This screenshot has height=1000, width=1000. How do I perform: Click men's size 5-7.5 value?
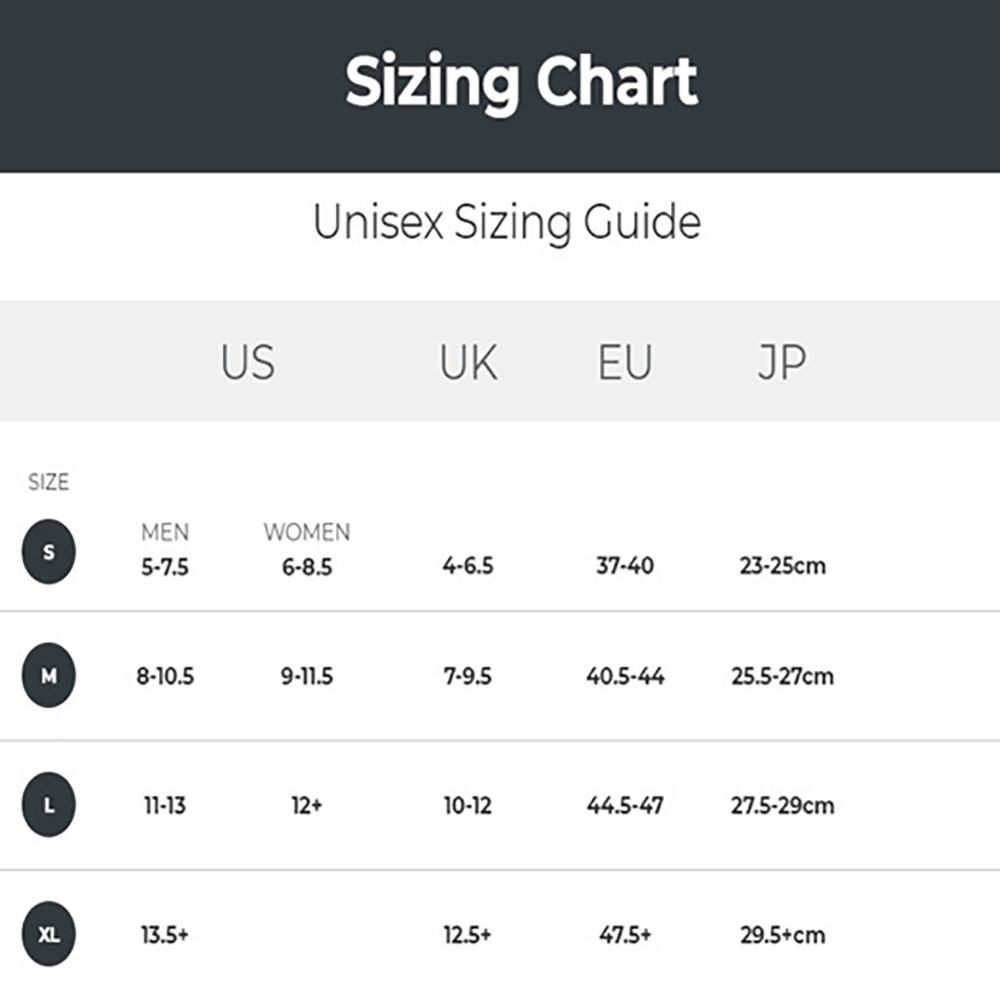point(165,567)
